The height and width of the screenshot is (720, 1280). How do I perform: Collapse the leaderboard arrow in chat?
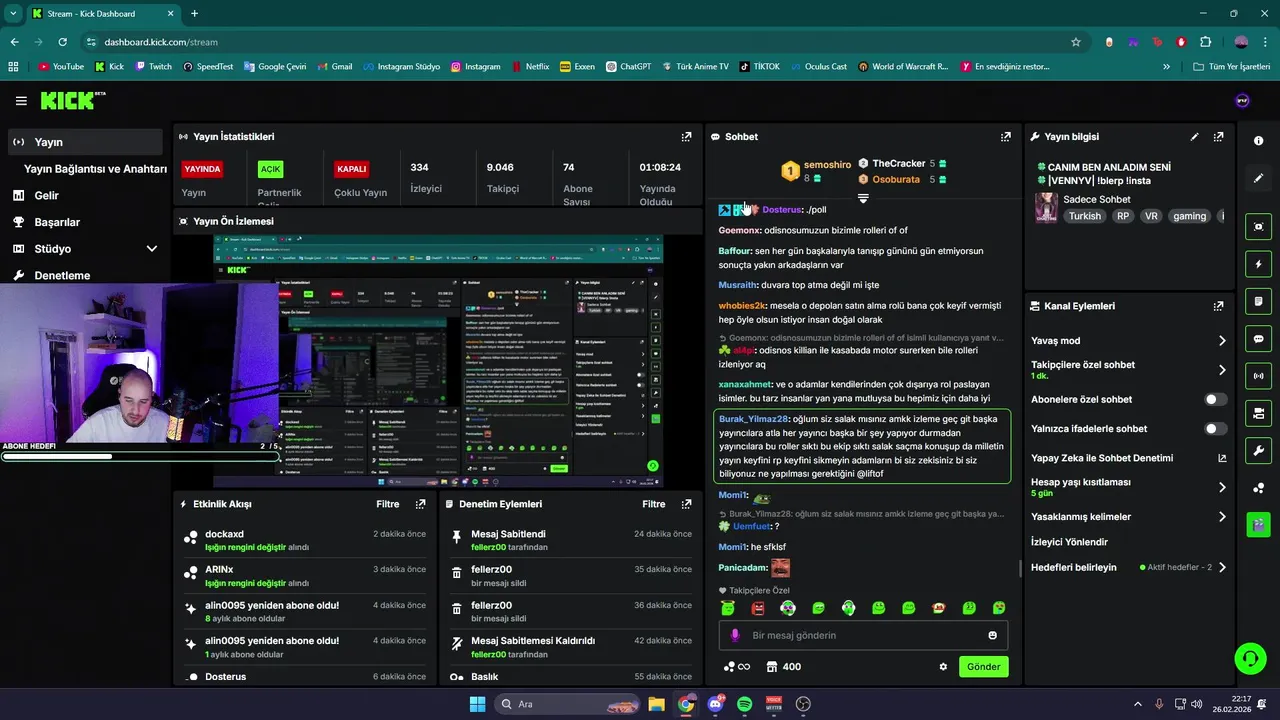coord(863,199)
